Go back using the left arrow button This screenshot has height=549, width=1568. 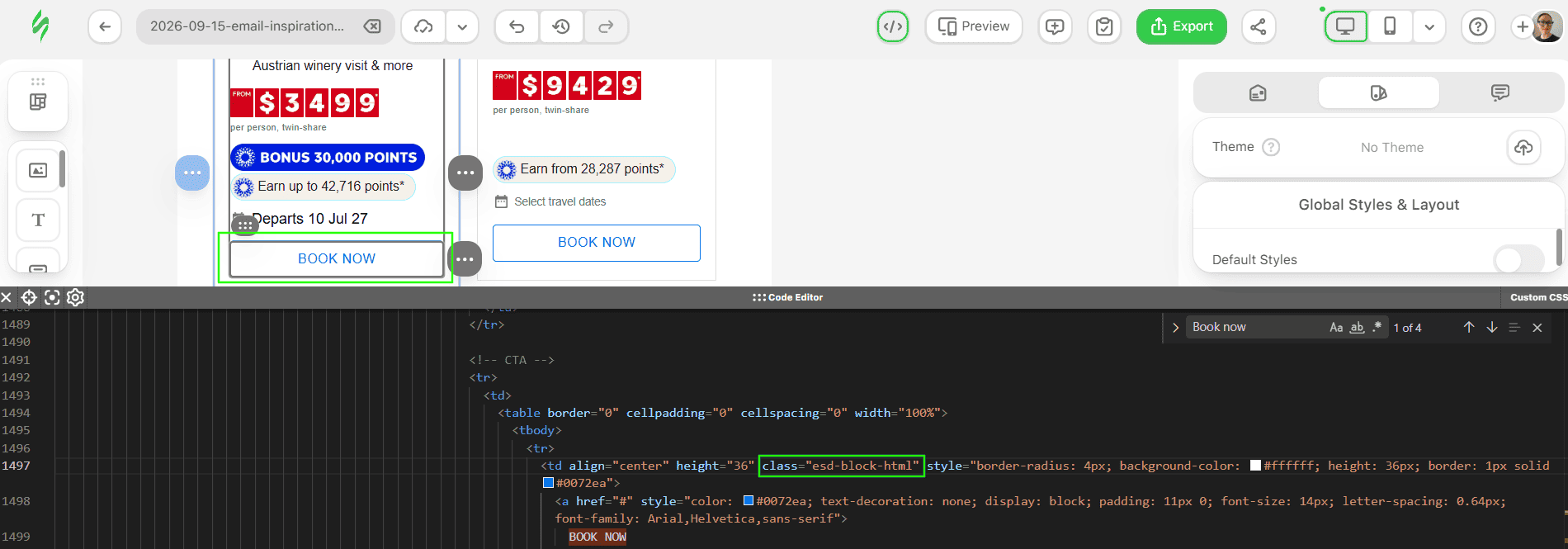(x=105, y=26)
